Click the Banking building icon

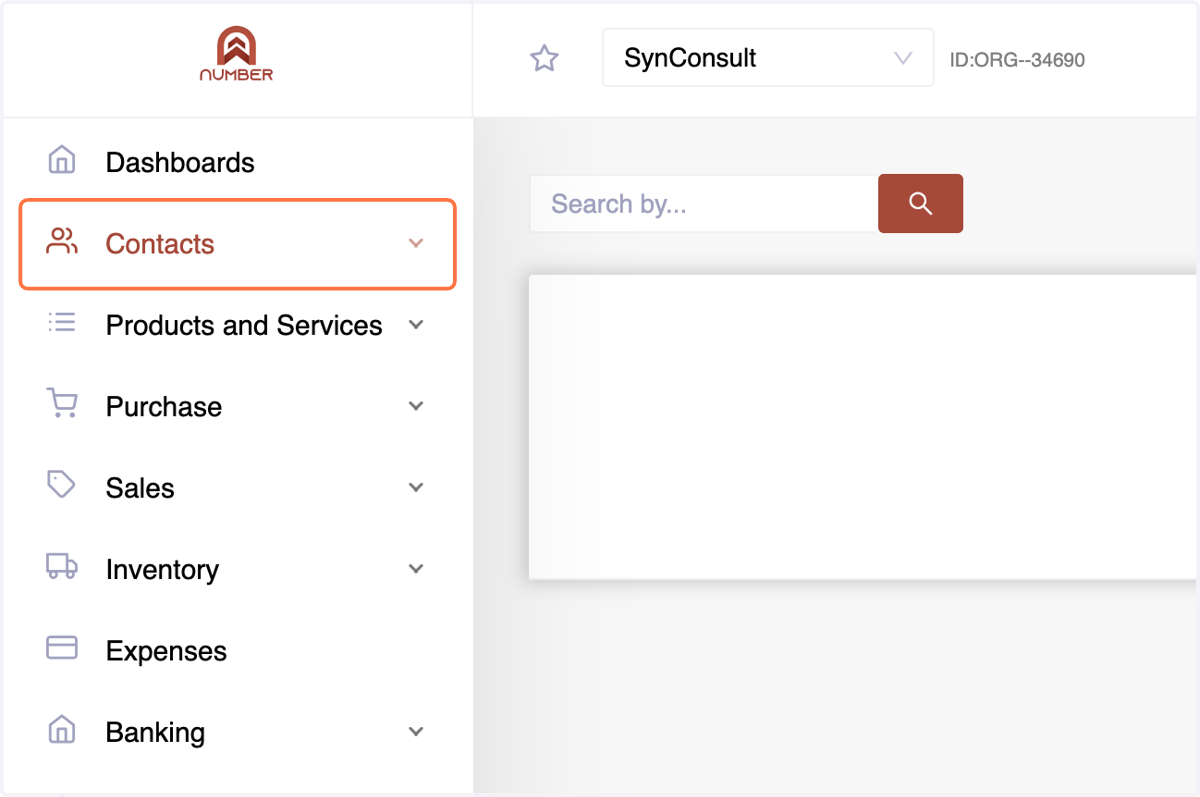[62, 729]
